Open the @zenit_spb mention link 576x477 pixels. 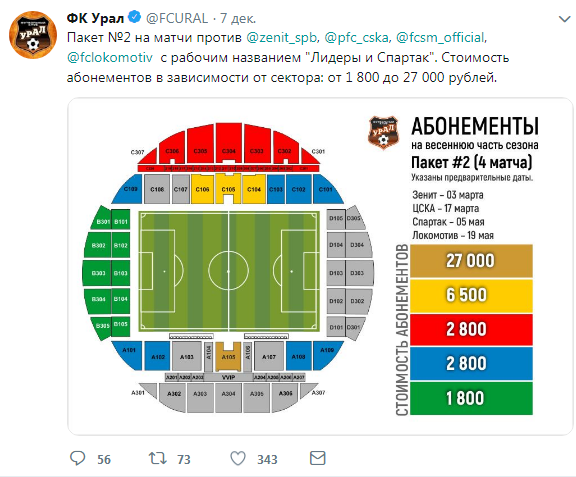click(x=281, y=38)
